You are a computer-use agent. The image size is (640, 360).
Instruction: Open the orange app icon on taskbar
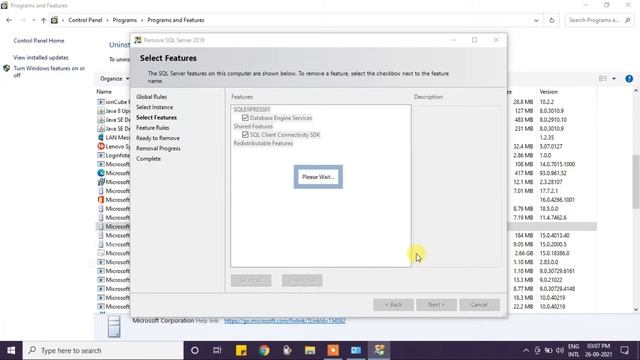click(333, 350)
